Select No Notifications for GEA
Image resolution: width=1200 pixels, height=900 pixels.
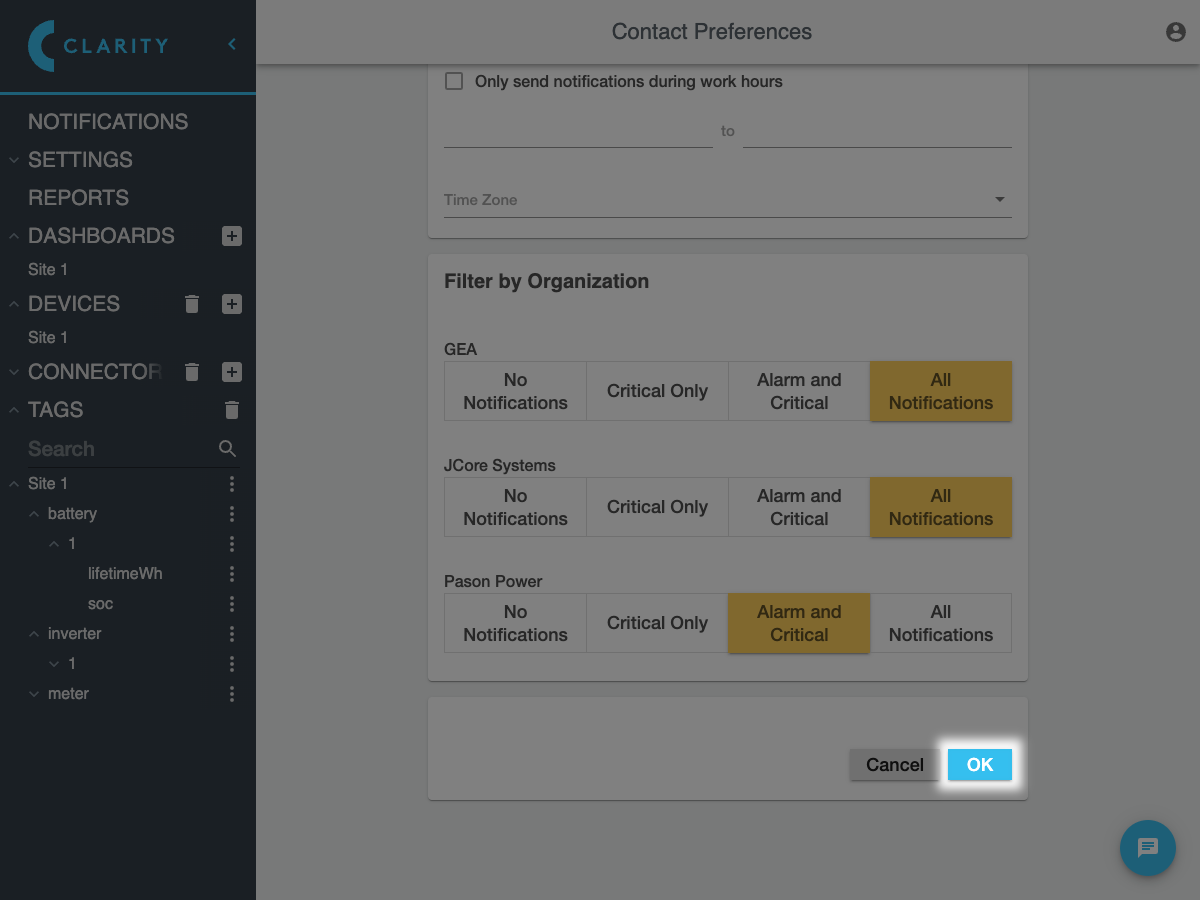tap(515, 391)
